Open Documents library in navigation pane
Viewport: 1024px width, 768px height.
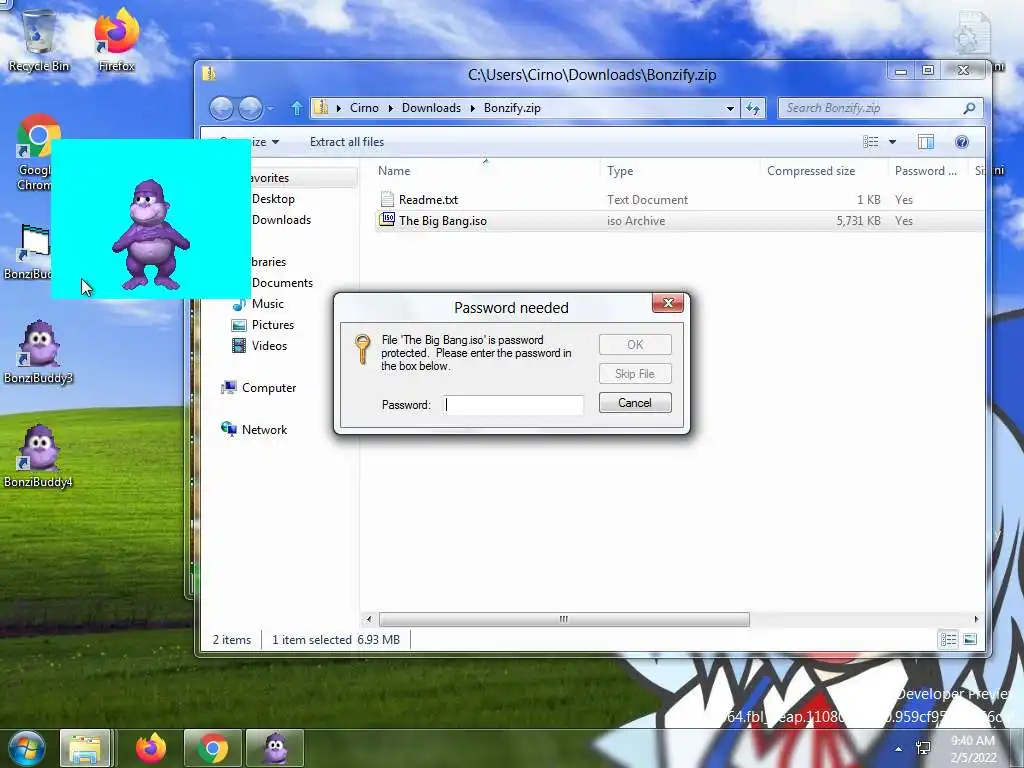[x=282, y=283]
